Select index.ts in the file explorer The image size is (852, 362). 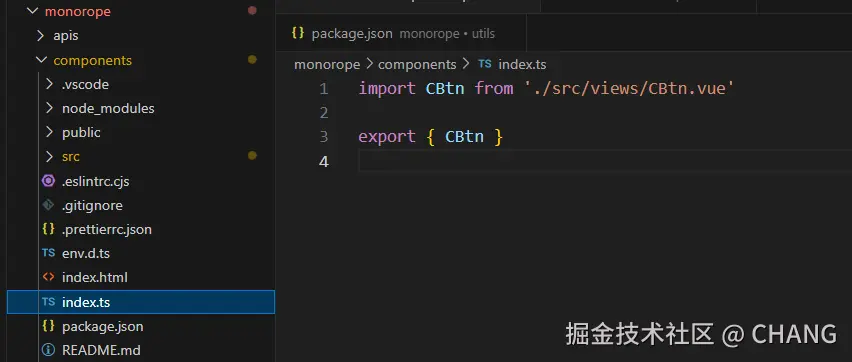tap(141, 302)
